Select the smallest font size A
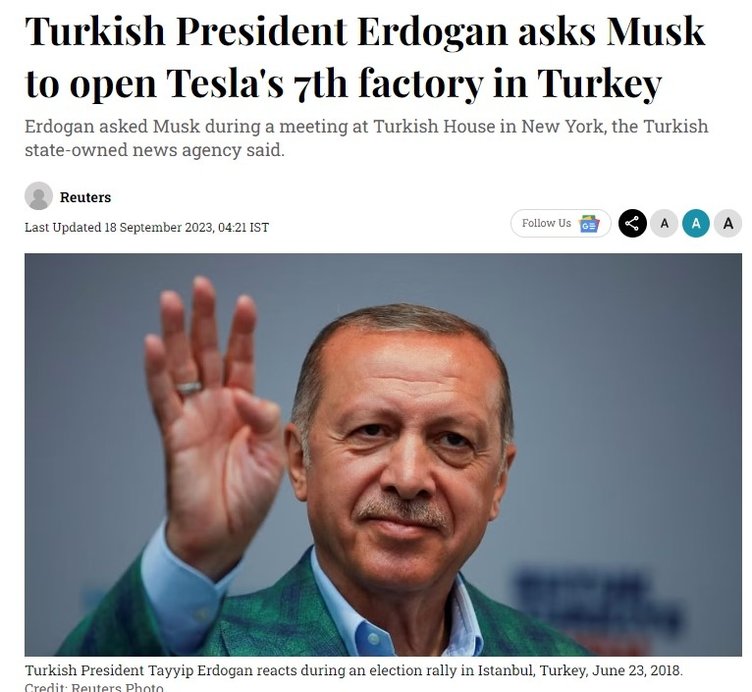This screenshot has height=692, width=752. [x=664, y=223]
